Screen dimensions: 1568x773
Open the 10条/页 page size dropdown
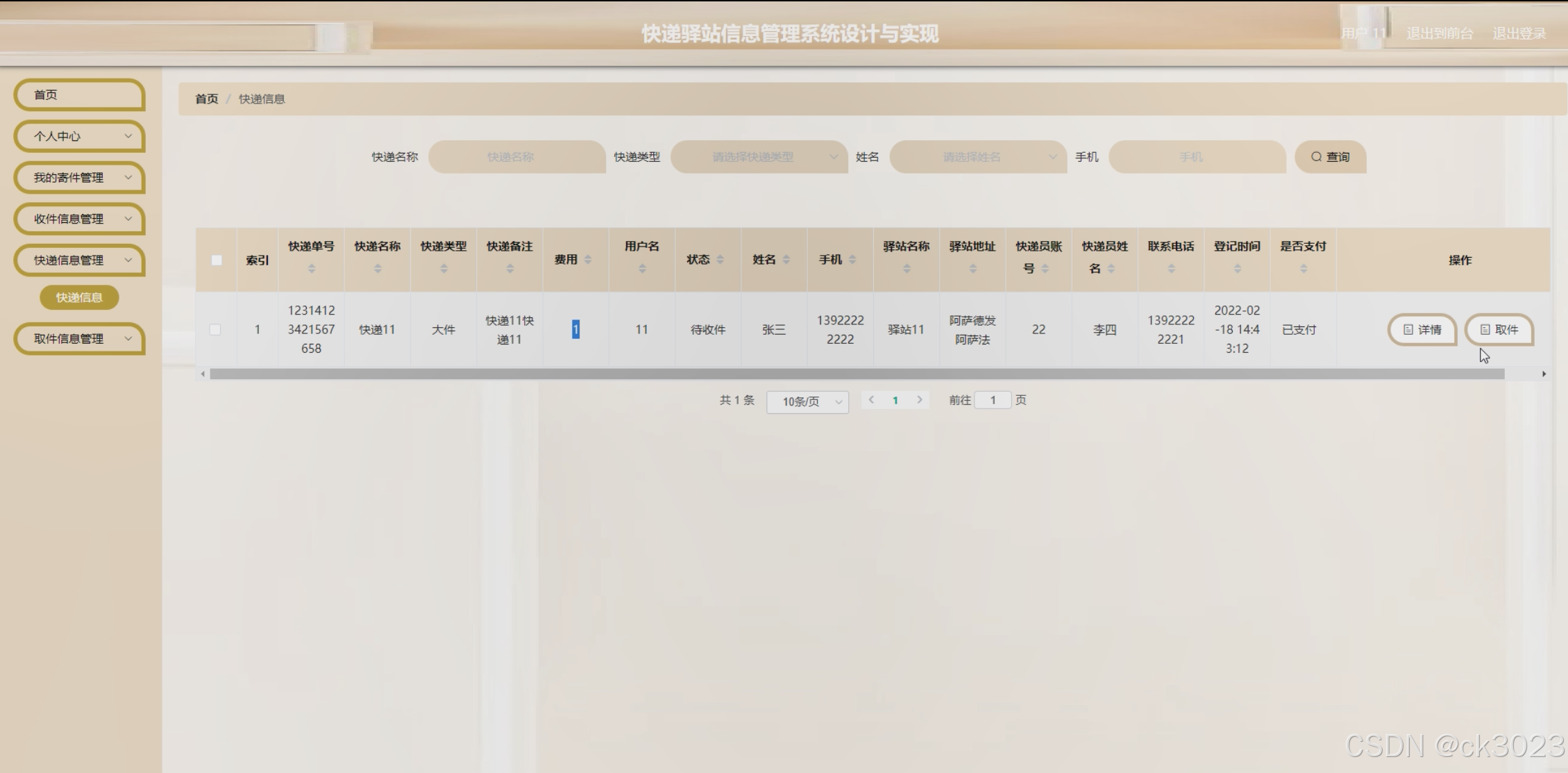[x=807, y=401]
